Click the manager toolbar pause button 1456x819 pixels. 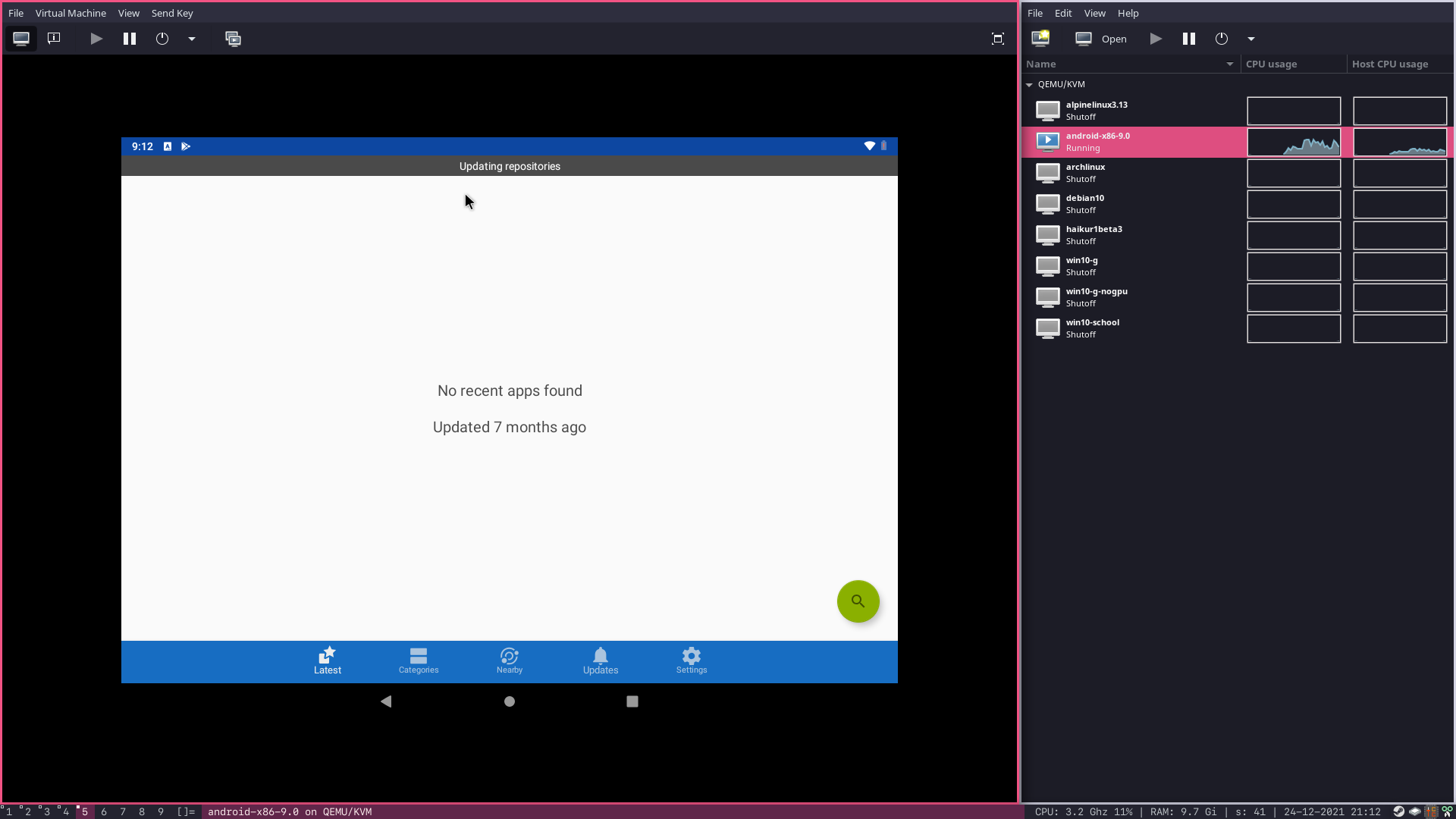[x=1189, y=39]
